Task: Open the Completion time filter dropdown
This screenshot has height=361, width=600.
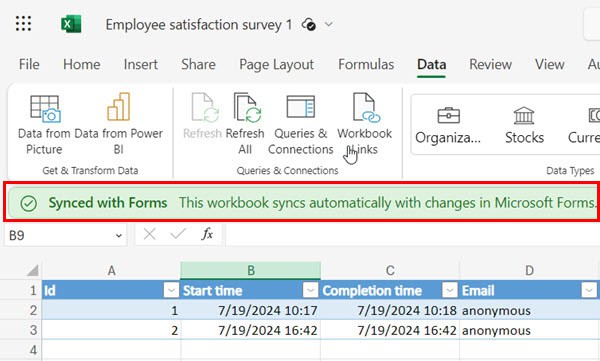Action: coord(450,291)
